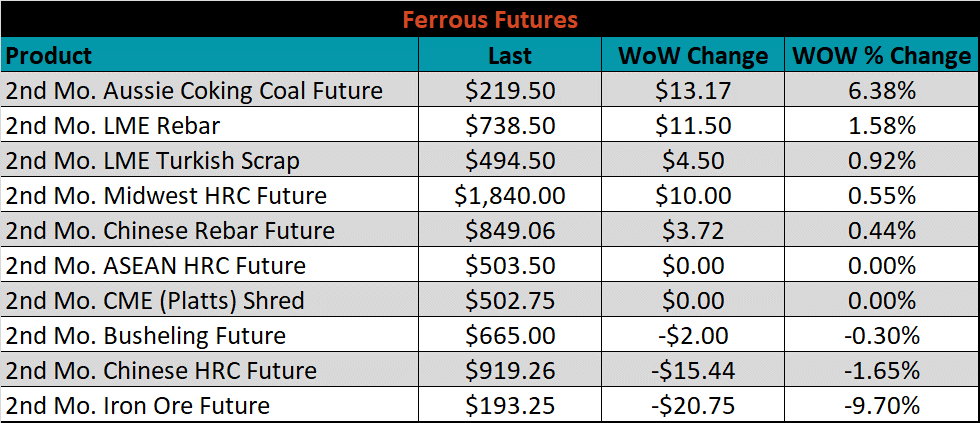Click the Iron Ore Future product cell

(209, 406)
